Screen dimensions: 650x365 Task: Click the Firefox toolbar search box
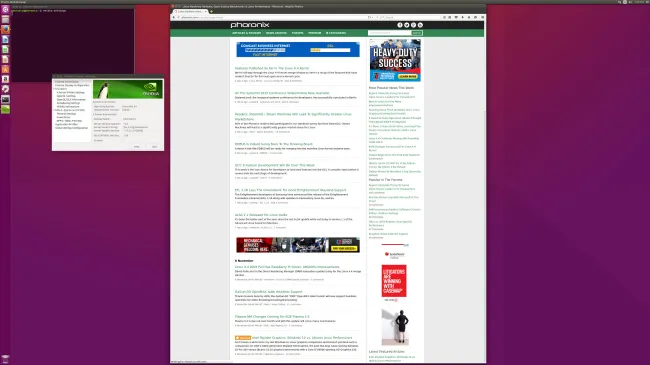pyautogui.click(x=408, y=17)
